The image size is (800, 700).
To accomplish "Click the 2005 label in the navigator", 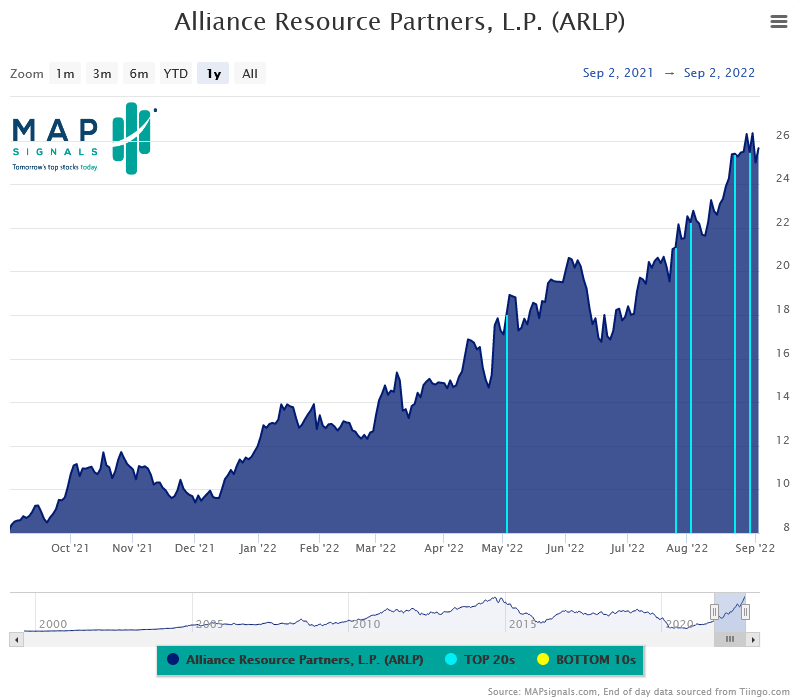I will [210, 624].
